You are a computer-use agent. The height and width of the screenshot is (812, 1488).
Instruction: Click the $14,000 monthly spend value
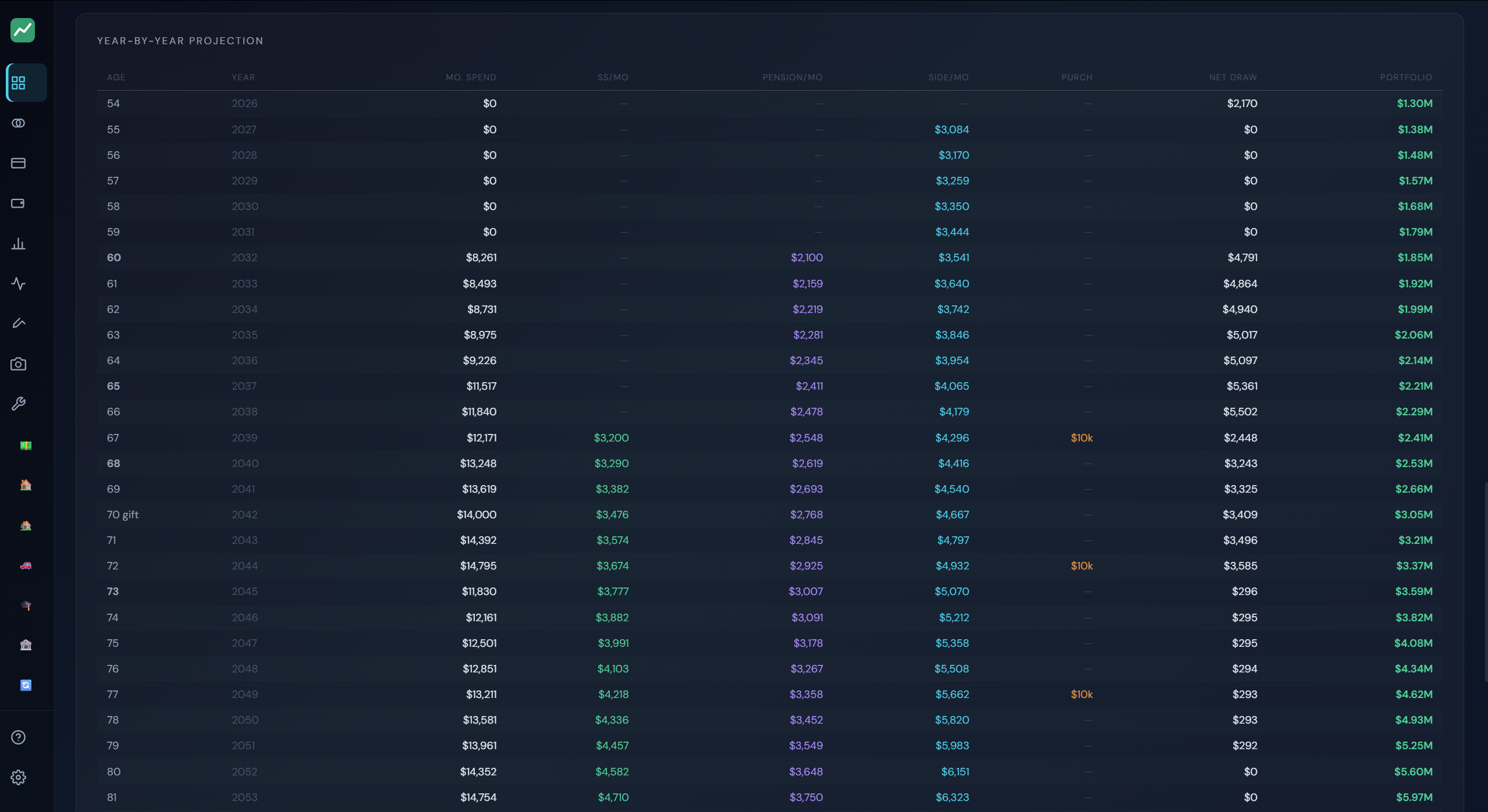click(477, 515)
